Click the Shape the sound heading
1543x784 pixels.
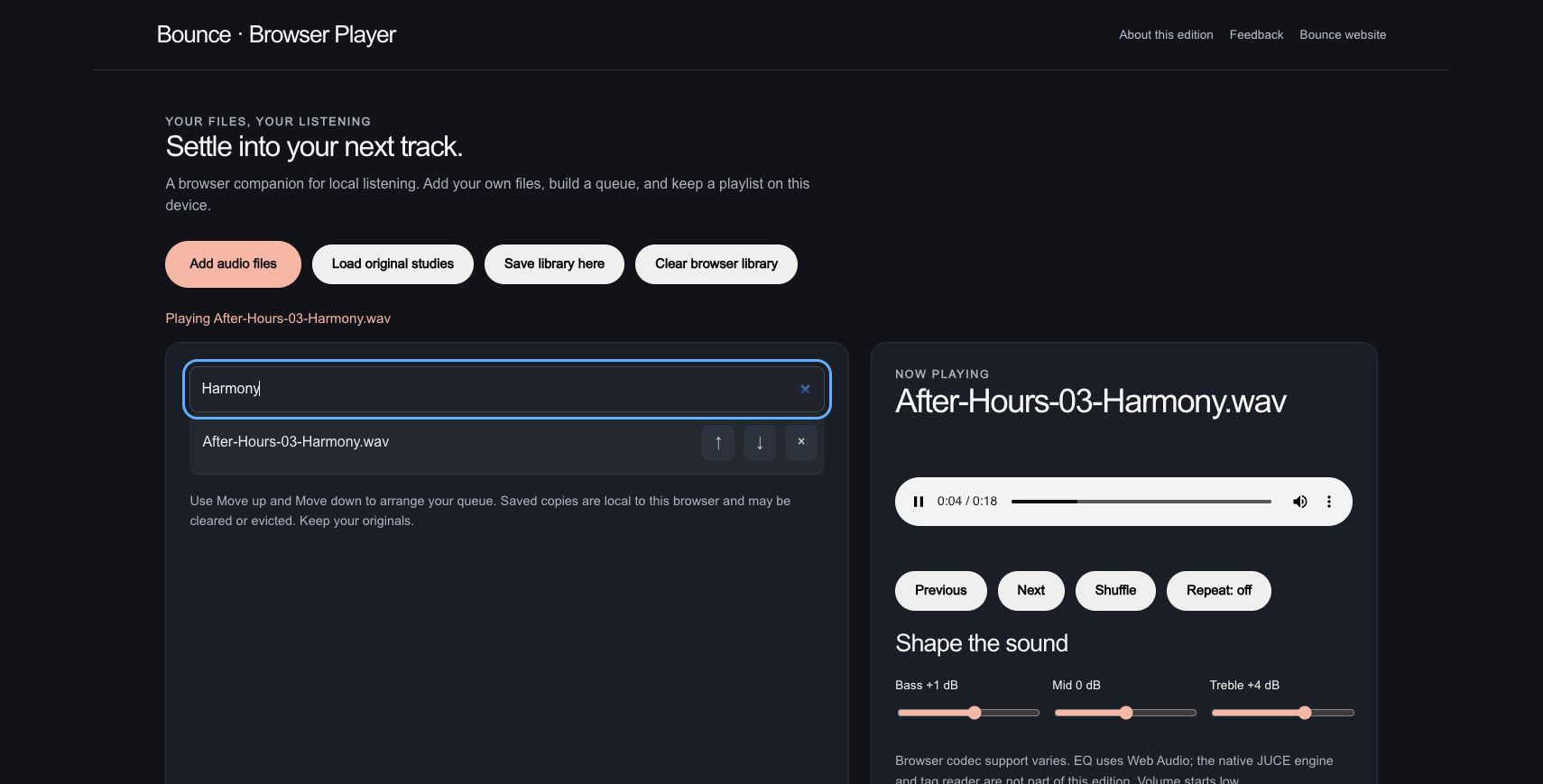click(982, 643)
